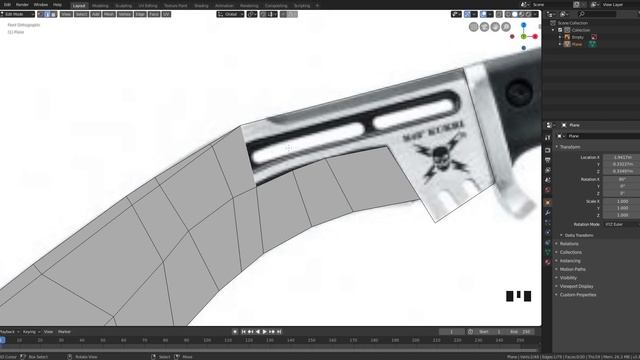Open the Particles properties tab

pos(548,222)
